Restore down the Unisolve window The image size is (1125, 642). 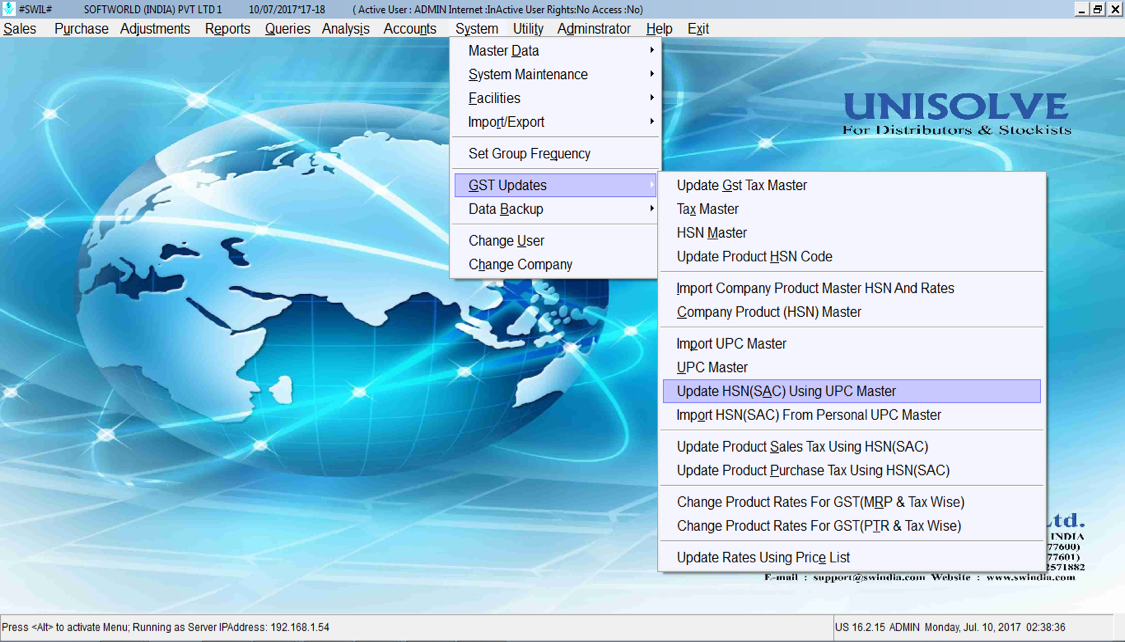pyautogui.click(x=1098, y=9)
